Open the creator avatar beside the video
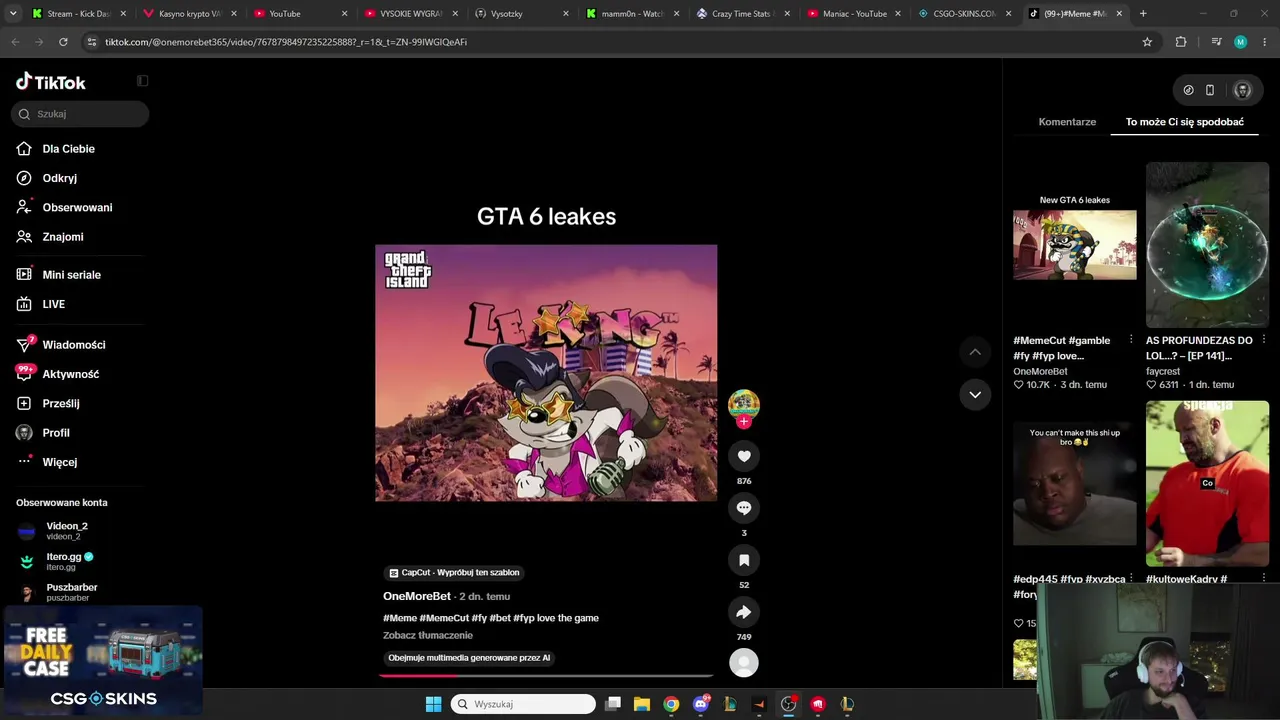Viewport: 1280px width, 720px height. 743,404
